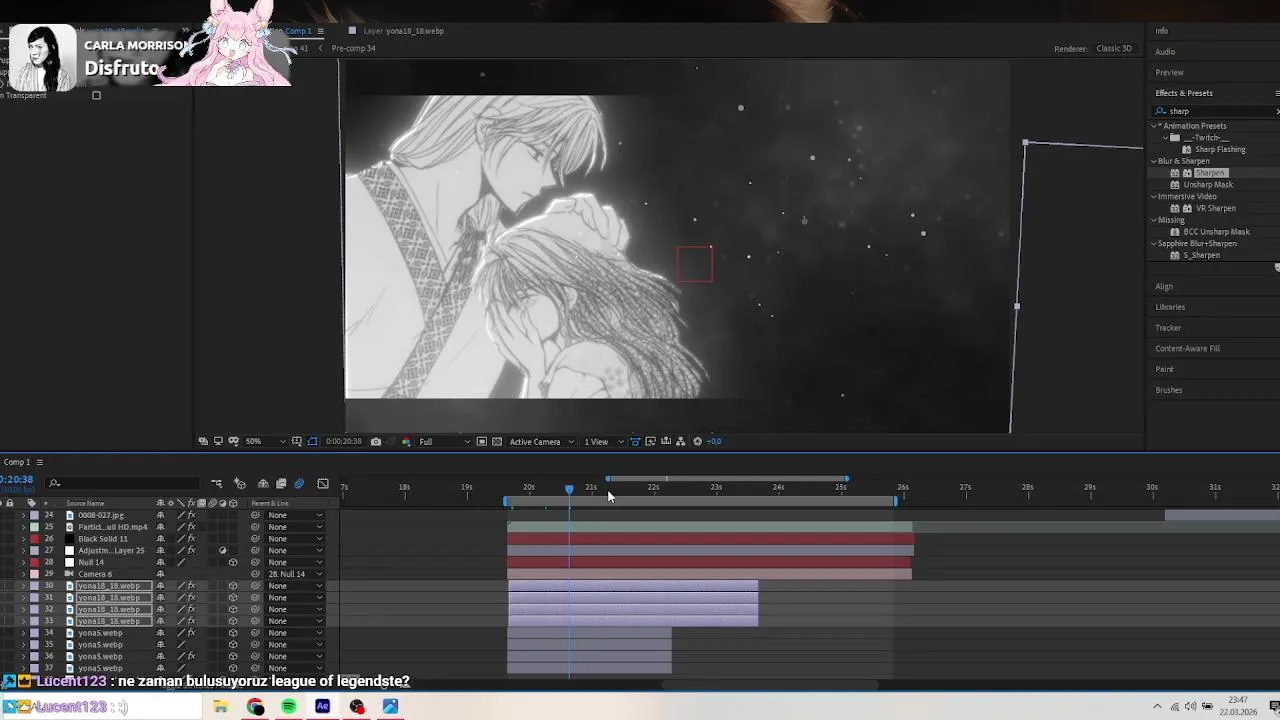Click fast previews icon in viewer
This screenshot has height=720, width=1280.
651,441
